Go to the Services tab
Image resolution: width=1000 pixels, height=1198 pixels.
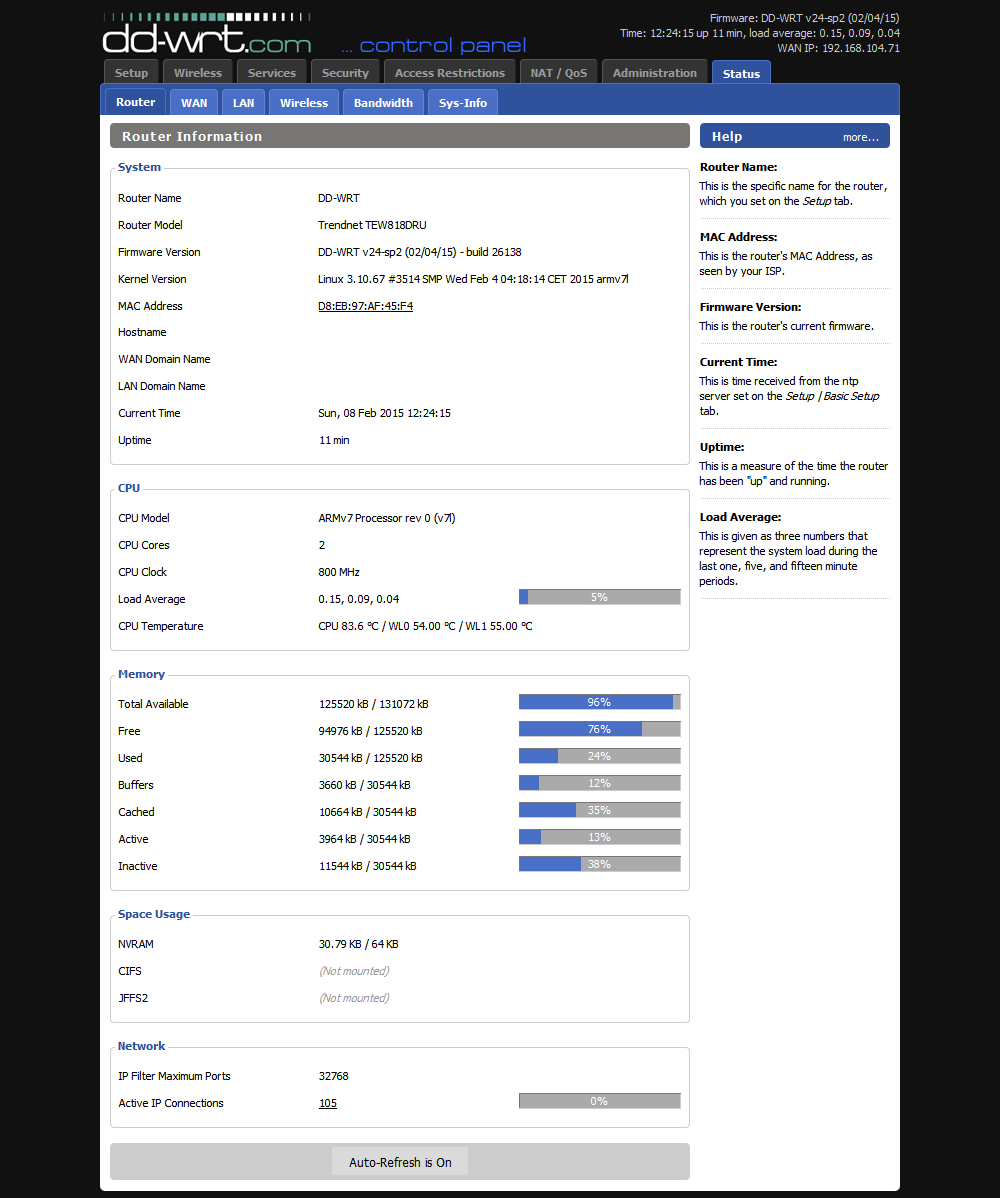coord(271,73)
